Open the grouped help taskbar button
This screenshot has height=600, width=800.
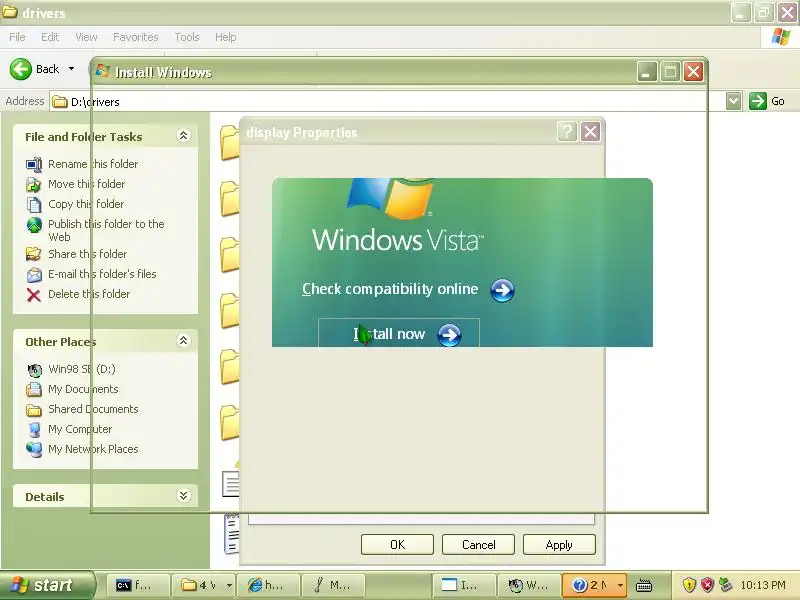594,585
